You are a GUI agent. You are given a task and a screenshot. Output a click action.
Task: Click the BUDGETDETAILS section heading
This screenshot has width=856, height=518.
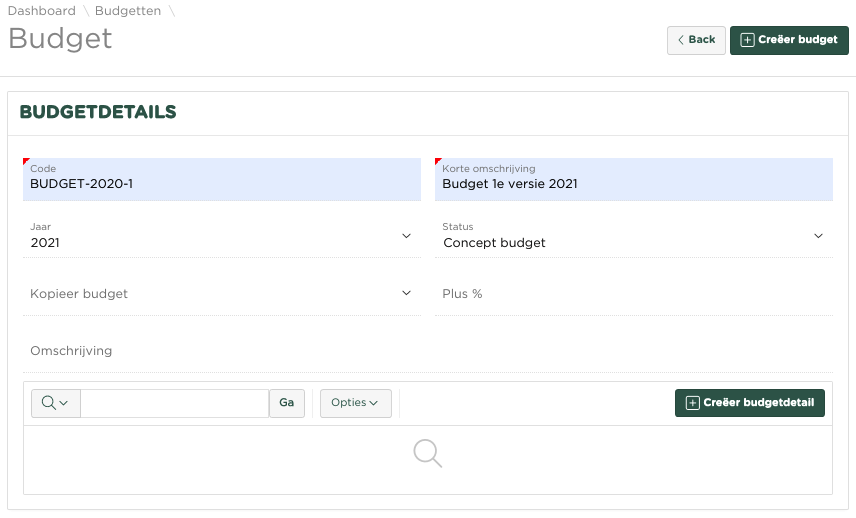(98, 112)
